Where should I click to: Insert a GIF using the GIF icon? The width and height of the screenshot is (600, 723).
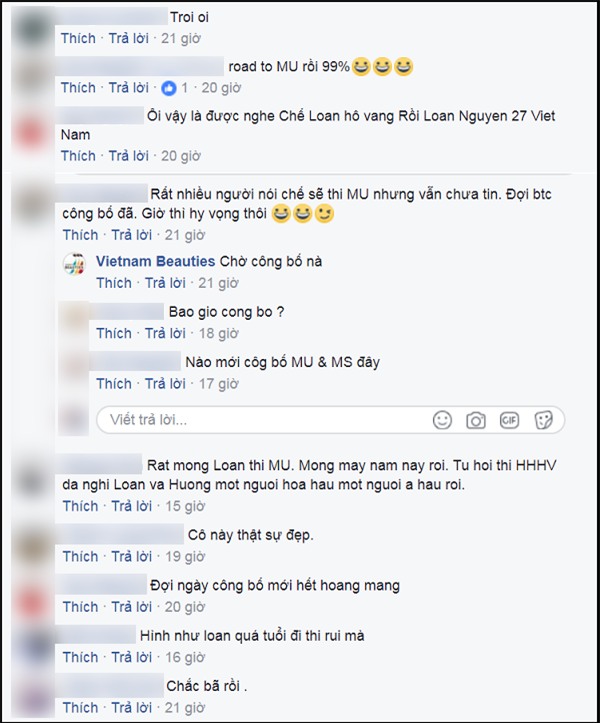click(x=509, y=420)
